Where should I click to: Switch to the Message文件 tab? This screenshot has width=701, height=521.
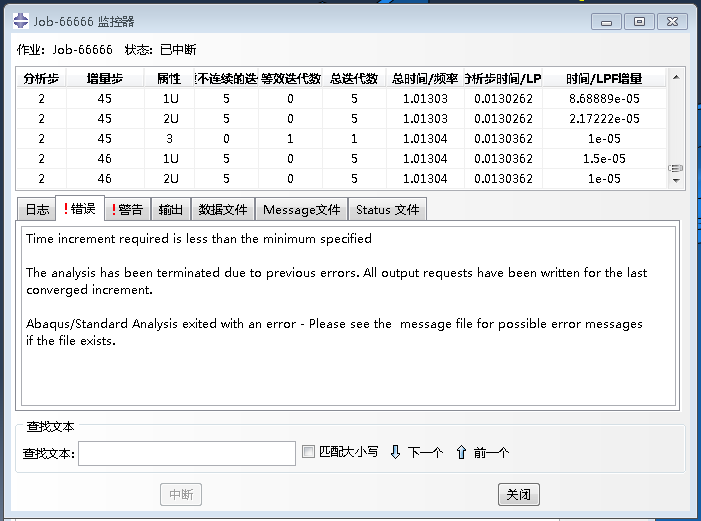click(302, 209)
